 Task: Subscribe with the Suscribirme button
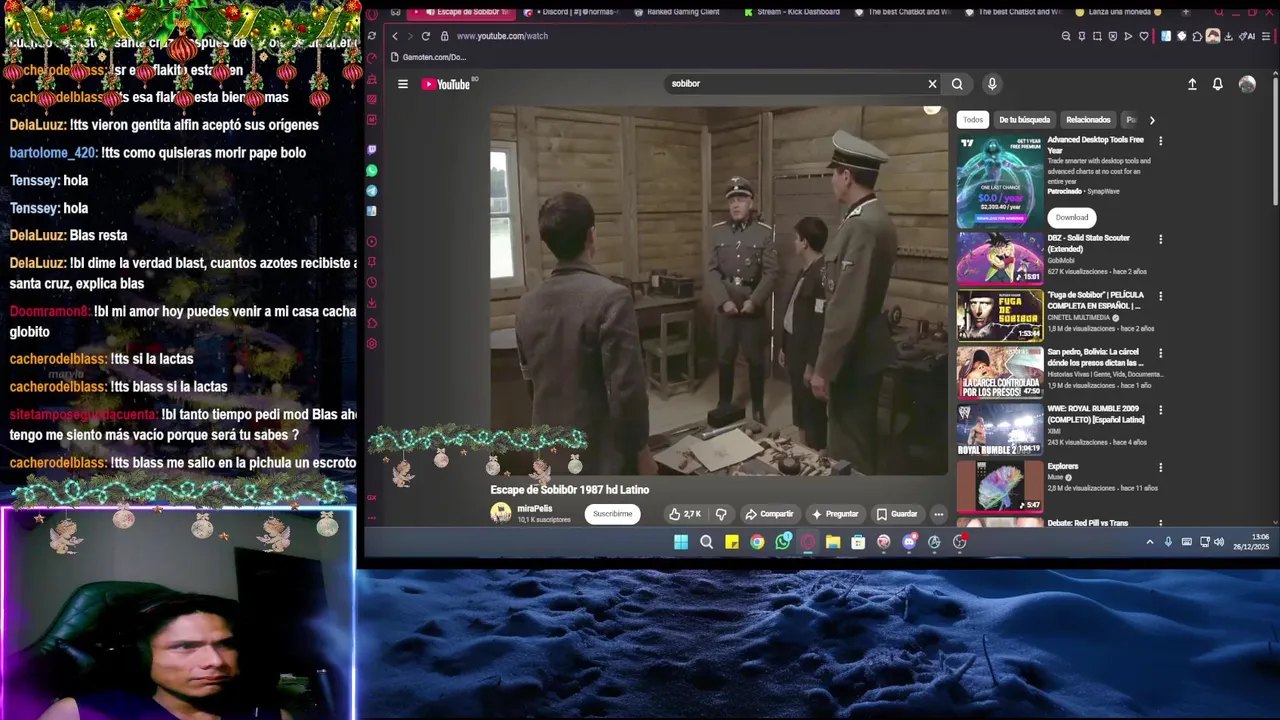click(612, 514)
